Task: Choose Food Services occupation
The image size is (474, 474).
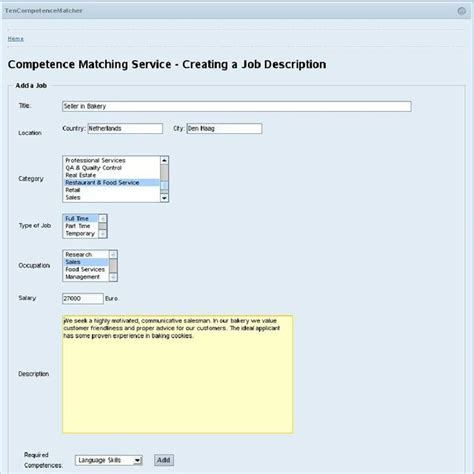Action: (86, 269)
